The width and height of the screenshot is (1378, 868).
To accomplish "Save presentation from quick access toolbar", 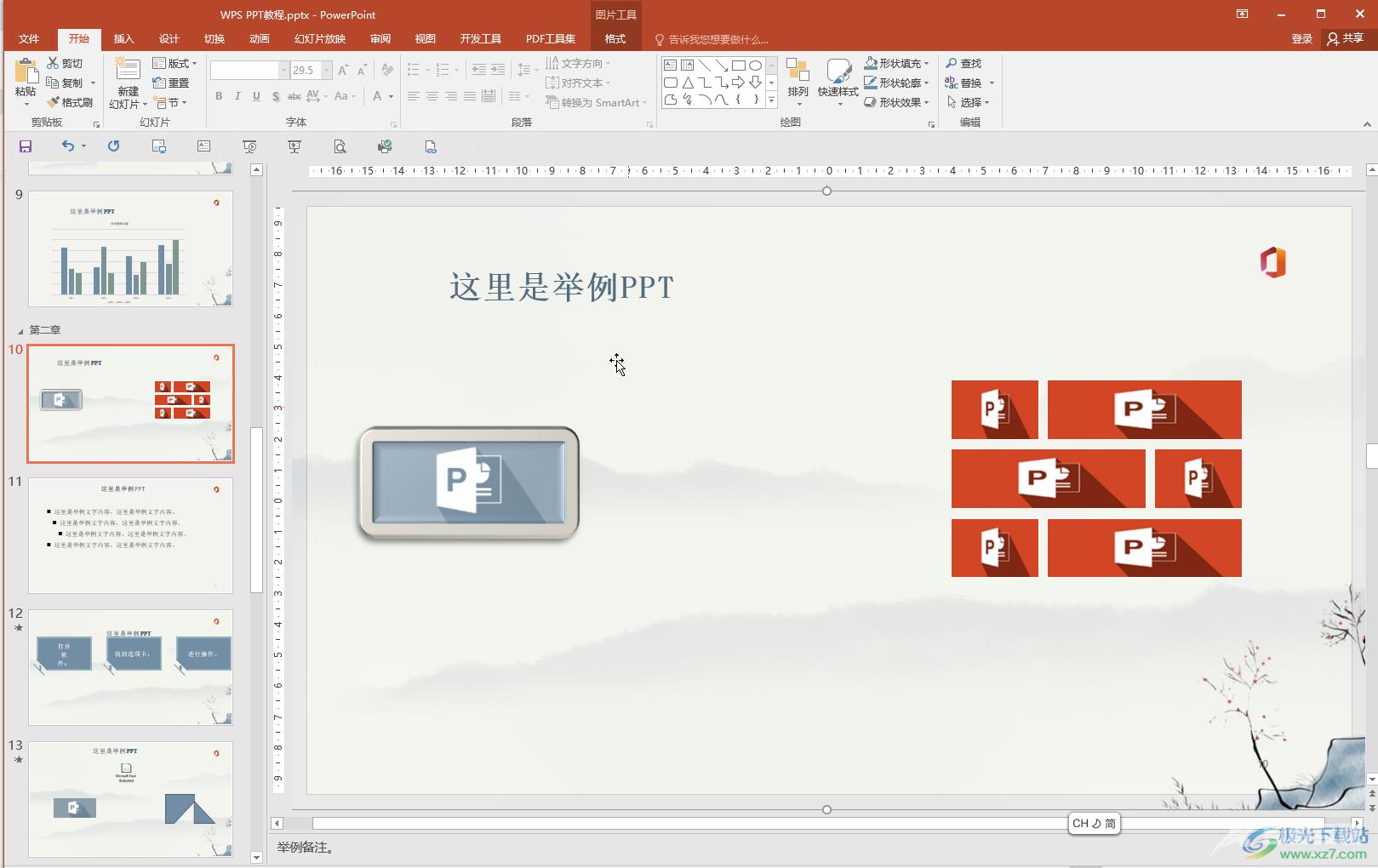I will 26,146.
